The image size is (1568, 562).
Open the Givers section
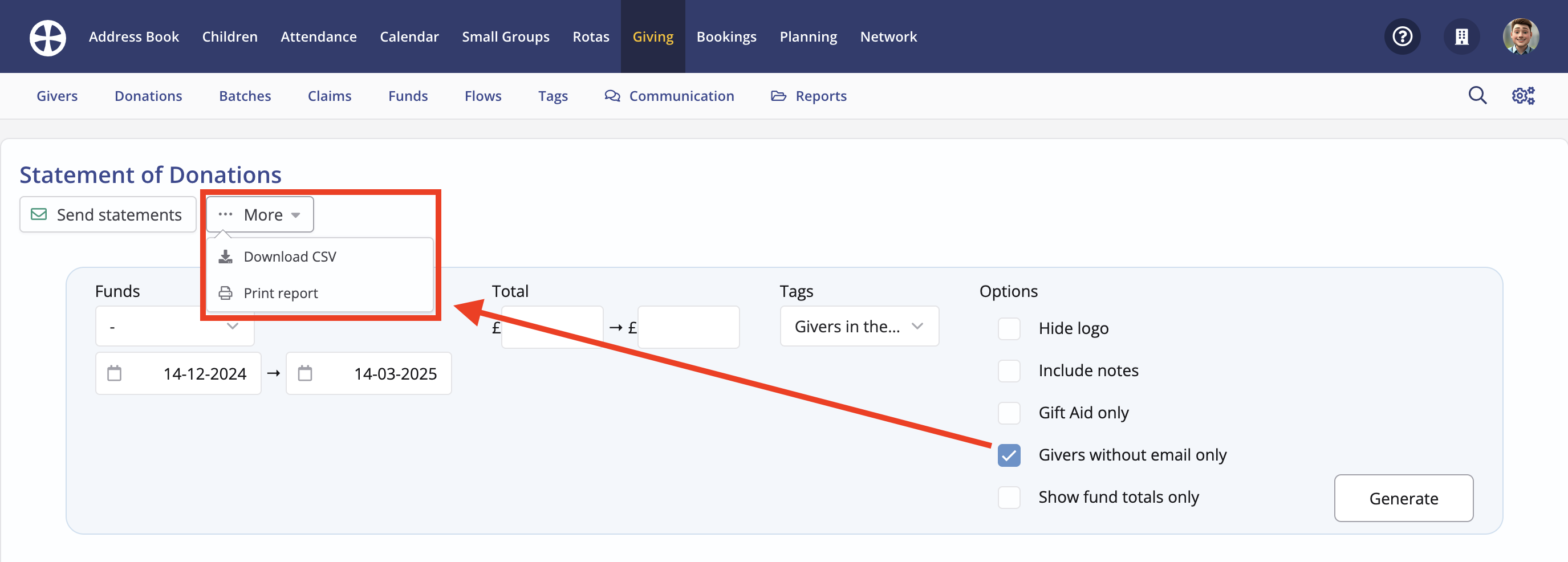pos(57,96)
